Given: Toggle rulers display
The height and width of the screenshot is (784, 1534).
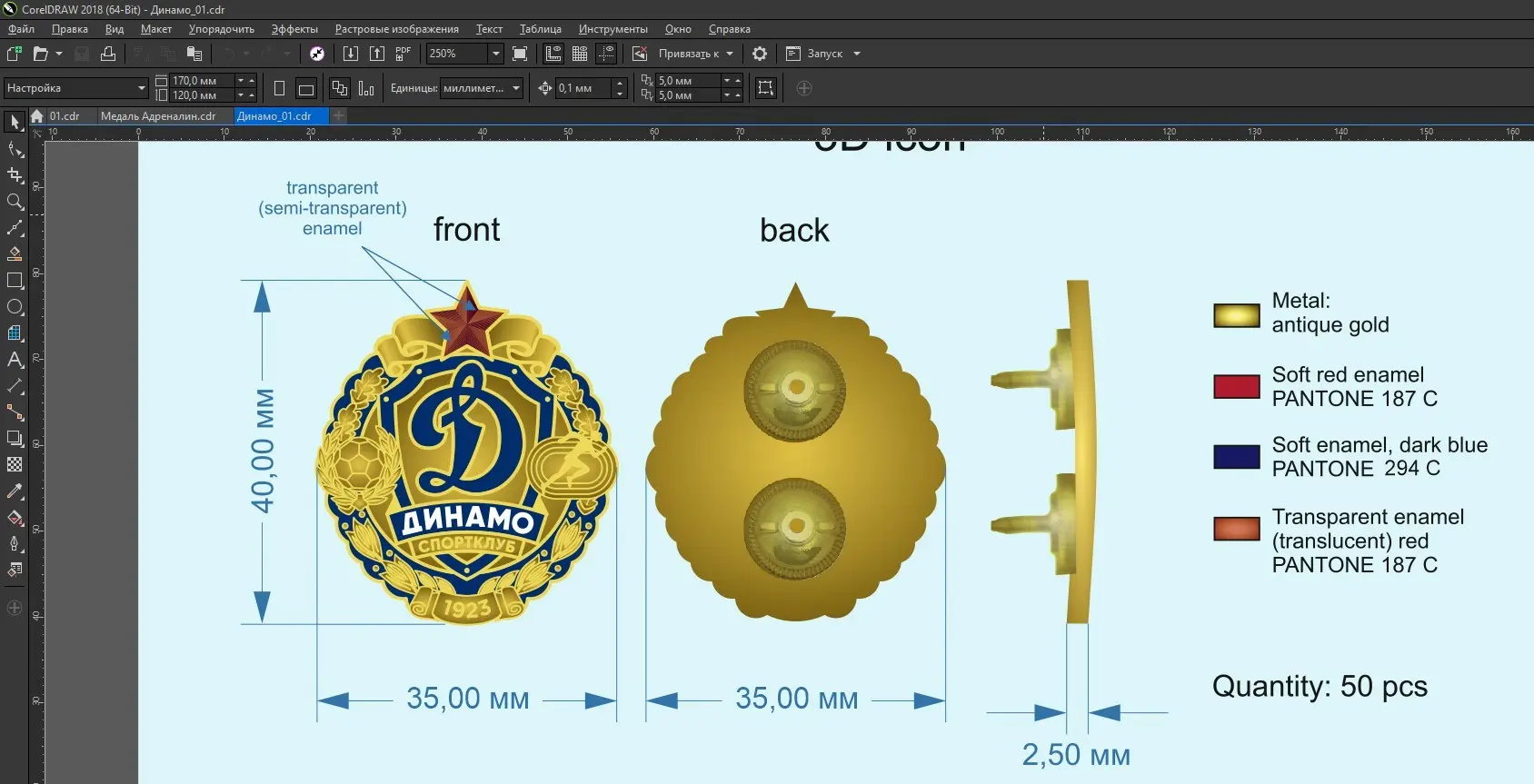Looking at the screenshot, I should (x=553, y=54).
